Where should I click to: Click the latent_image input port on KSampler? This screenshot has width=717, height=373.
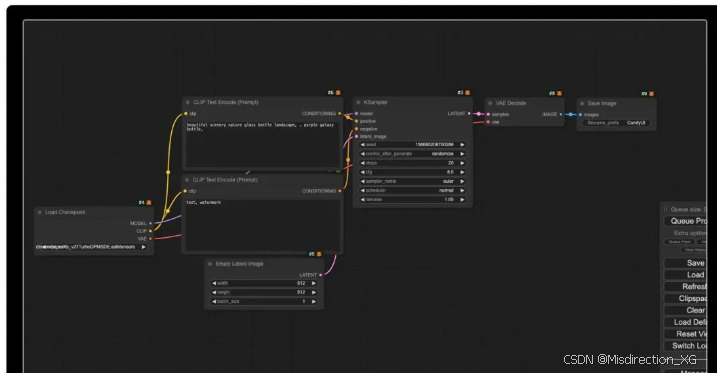pyautogui.click(x=357, y=136)
